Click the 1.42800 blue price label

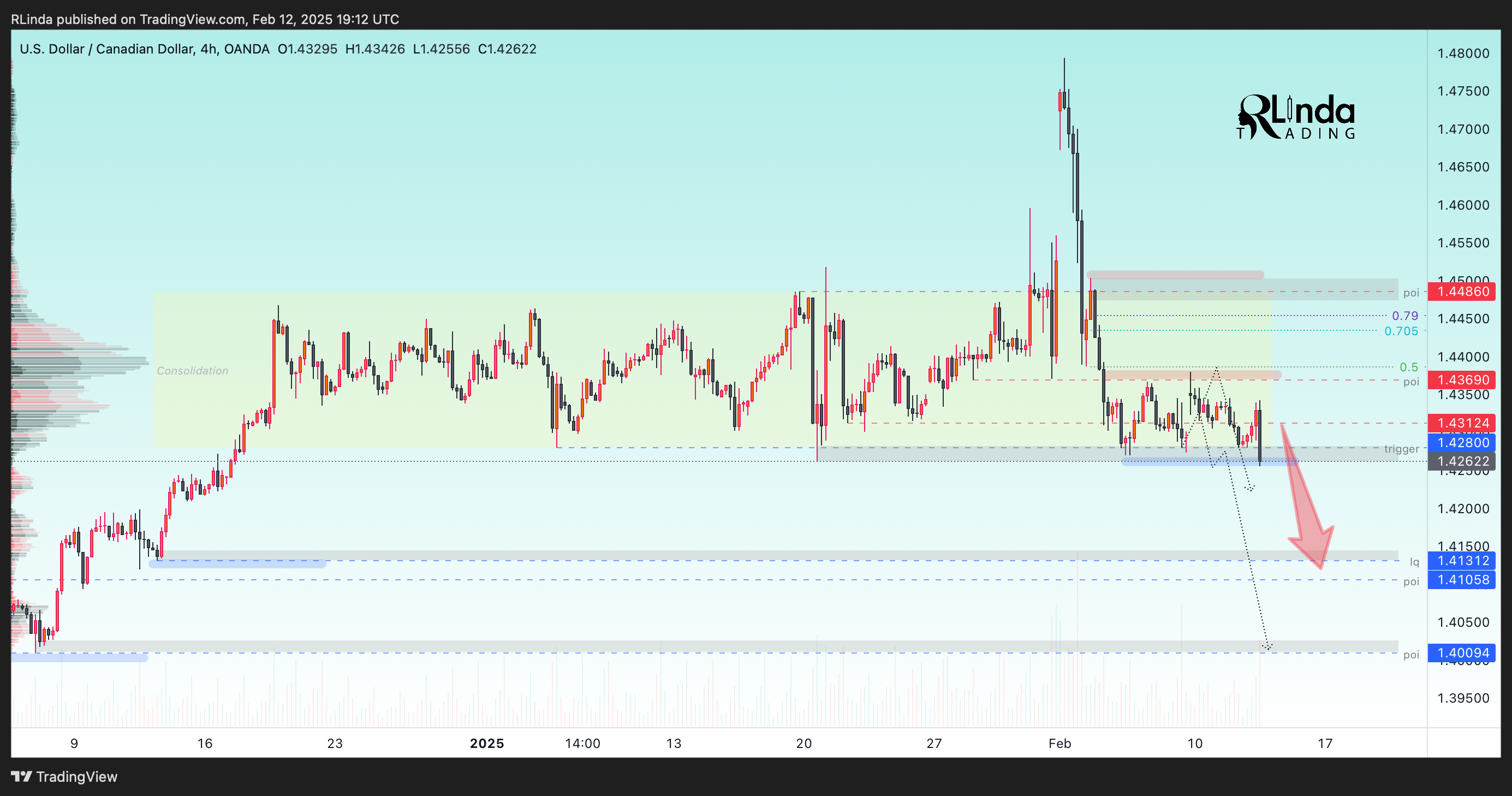click(1462, 442)
